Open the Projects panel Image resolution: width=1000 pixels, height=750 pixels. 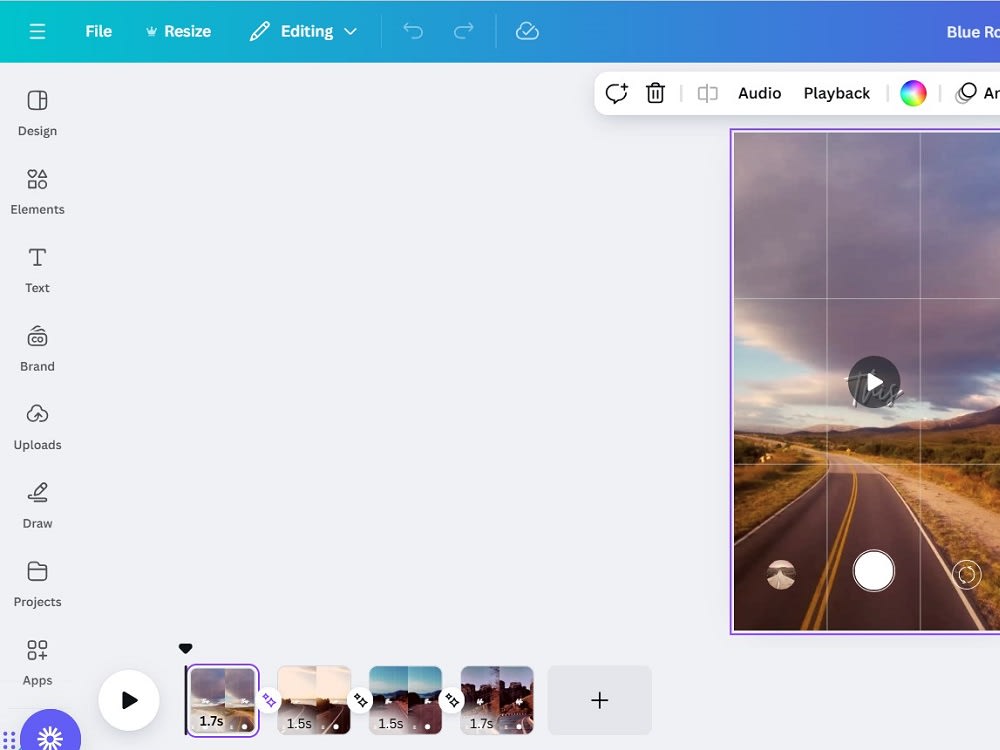tap(37, 584)
